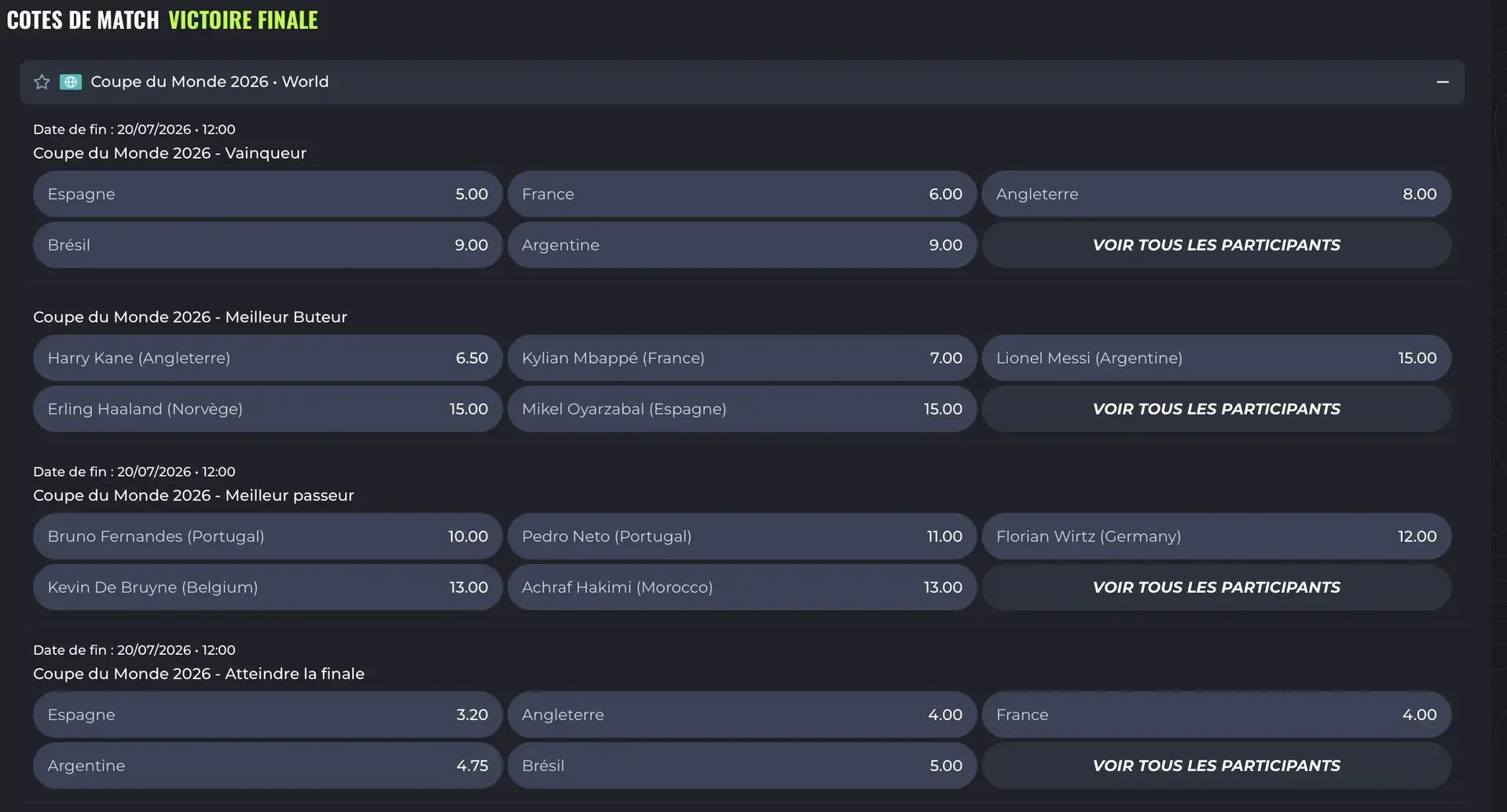Image resolution: width=1507 pixels, height=812 pixels.
Task: Click 'Coupe du Monde 2026 - Meilleur passeur' label
Action: 193,496
